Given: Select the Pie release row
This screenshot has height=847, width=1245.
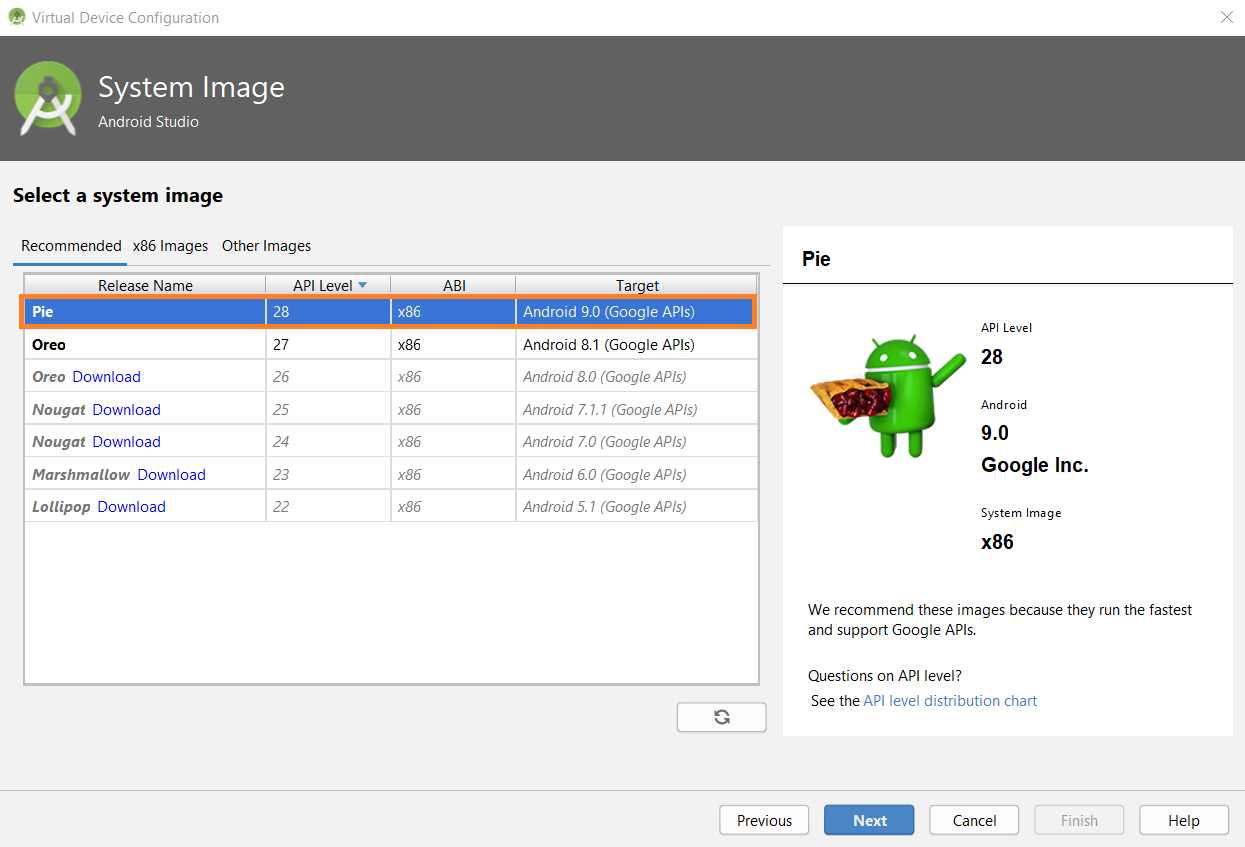Looking at the screenshot, I should (x=391, y=312).
